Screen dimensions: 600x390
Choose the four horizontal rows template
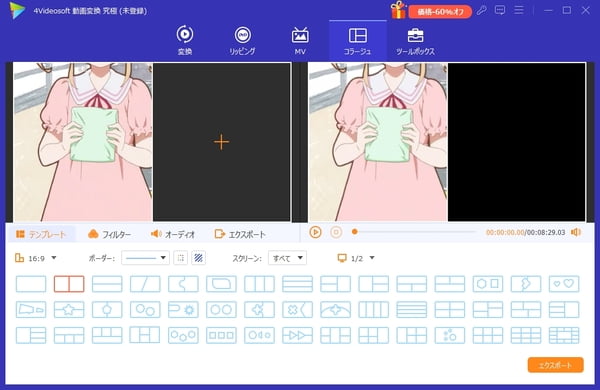point(412,310)
